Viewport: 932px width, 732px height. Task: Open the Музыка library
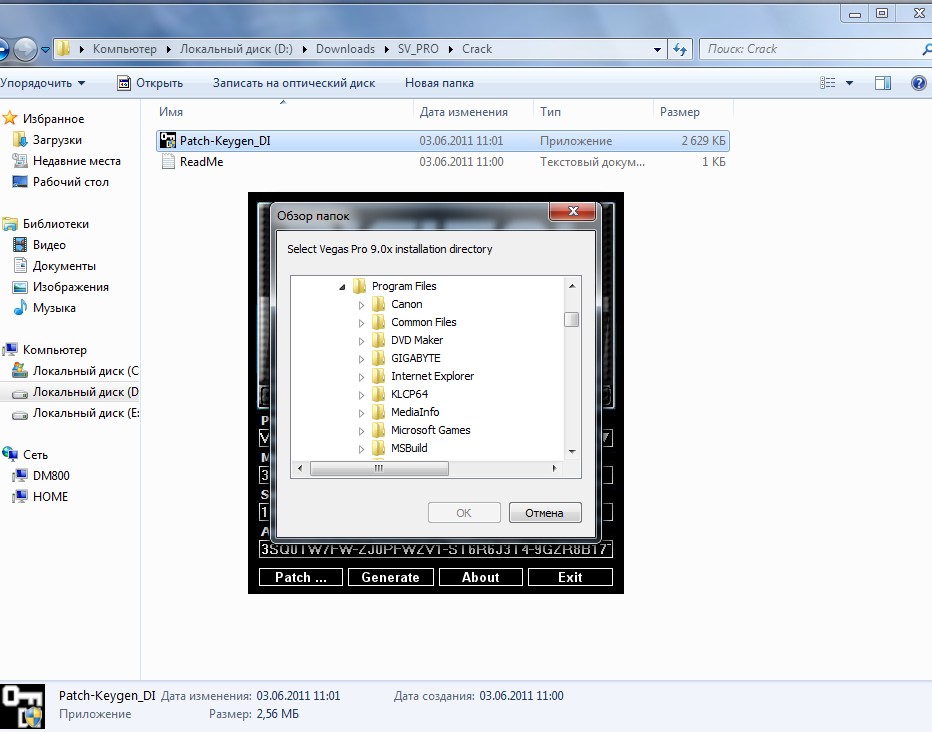point(54,308)
